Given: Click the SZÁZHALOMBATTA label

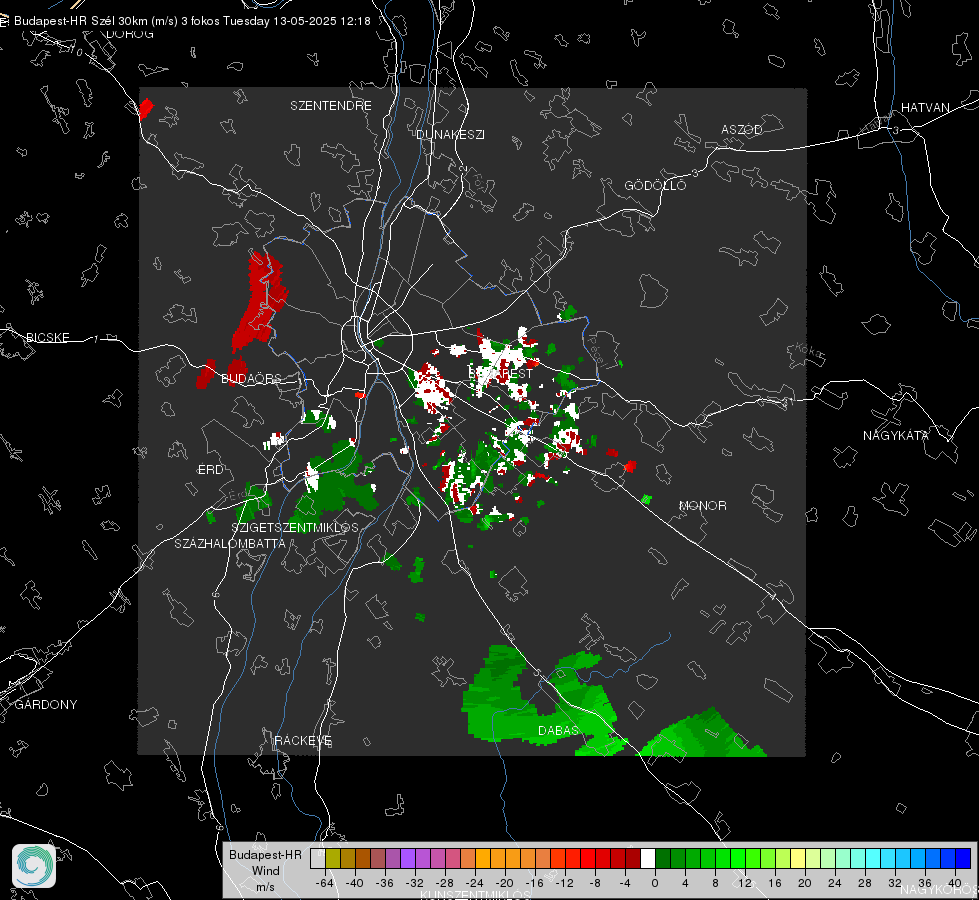Looking at the screenshot, I should tap(230, 544).
